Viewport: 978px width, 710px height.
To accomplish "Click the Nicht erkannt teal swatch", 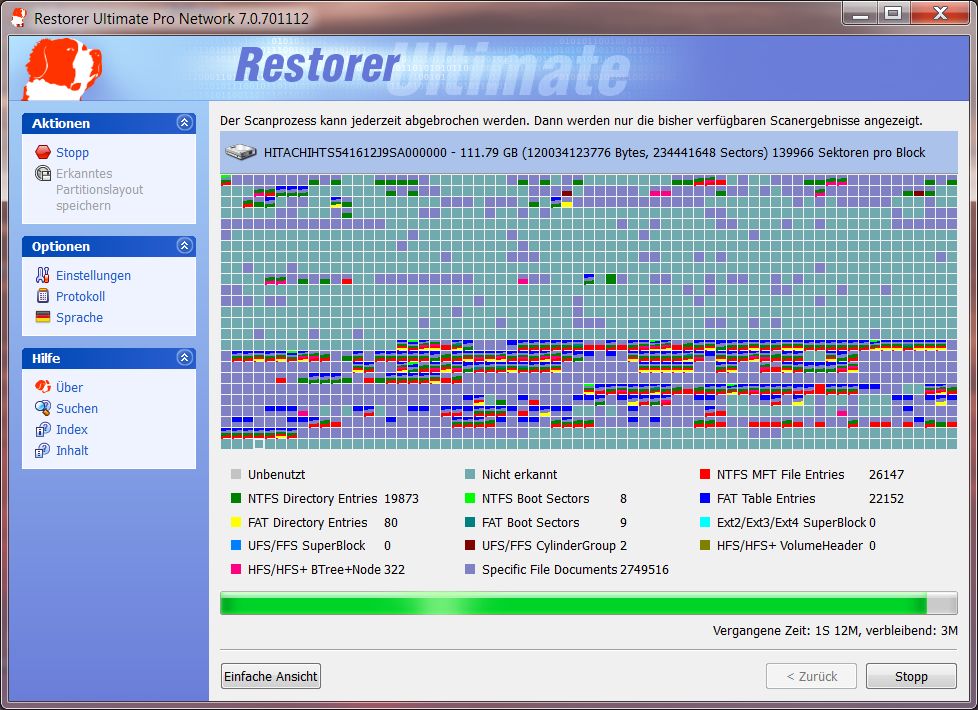I will tap(470, 474).
